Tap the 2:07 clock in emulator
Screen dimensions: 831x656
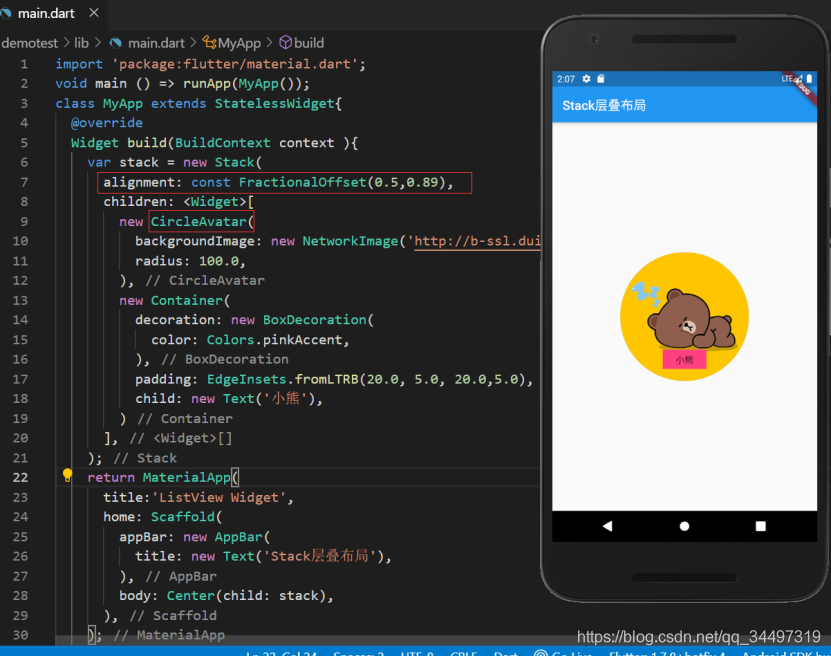(566, 79)
